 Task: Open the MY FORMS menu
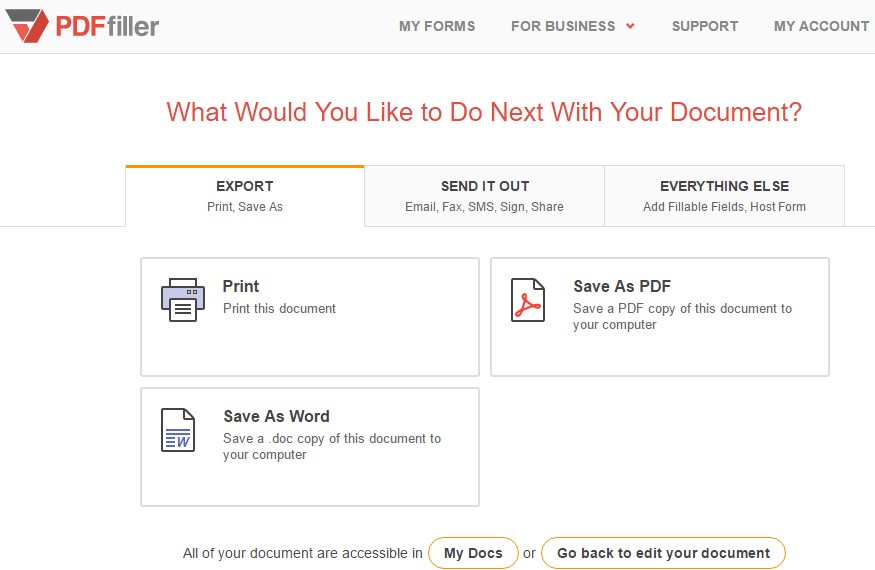[x=437, y=26]
